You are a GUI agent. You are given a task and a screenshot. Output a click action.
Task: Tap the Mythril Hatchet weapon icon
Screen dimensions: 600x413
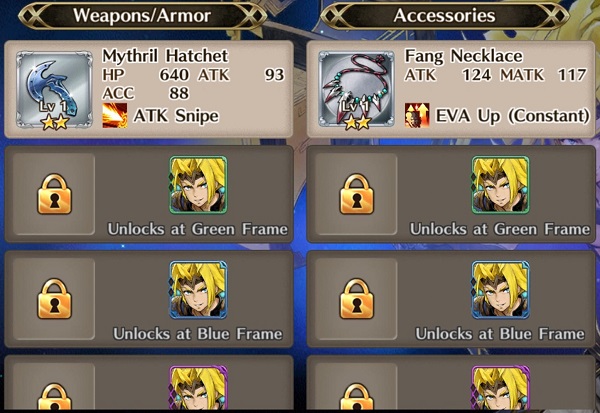pyautogui.click(x=54, y=90)
